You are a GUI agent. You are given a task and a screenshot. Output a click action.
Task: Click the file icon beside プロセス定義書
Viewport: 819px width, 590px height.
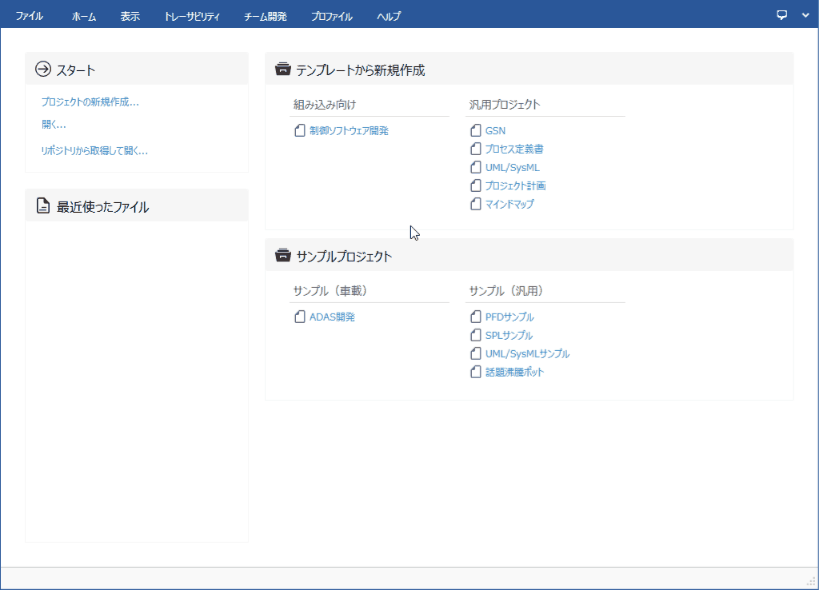475,148
